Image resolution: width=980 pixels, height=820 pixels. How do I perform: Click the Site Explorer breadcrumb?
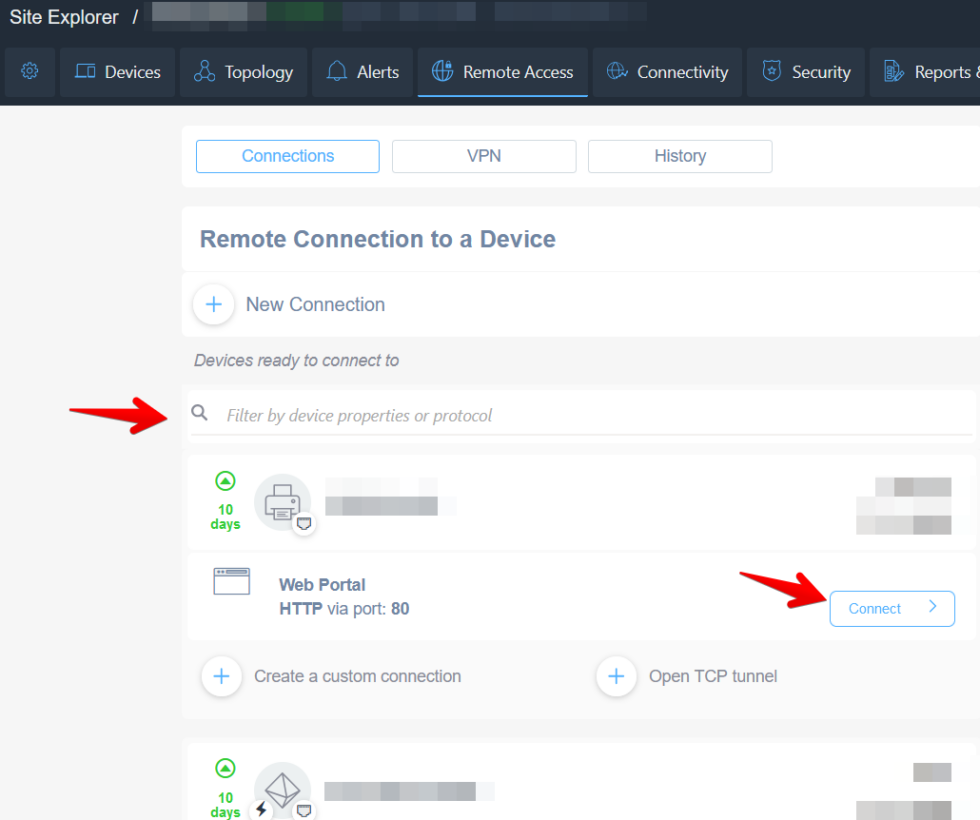[63, 17]
